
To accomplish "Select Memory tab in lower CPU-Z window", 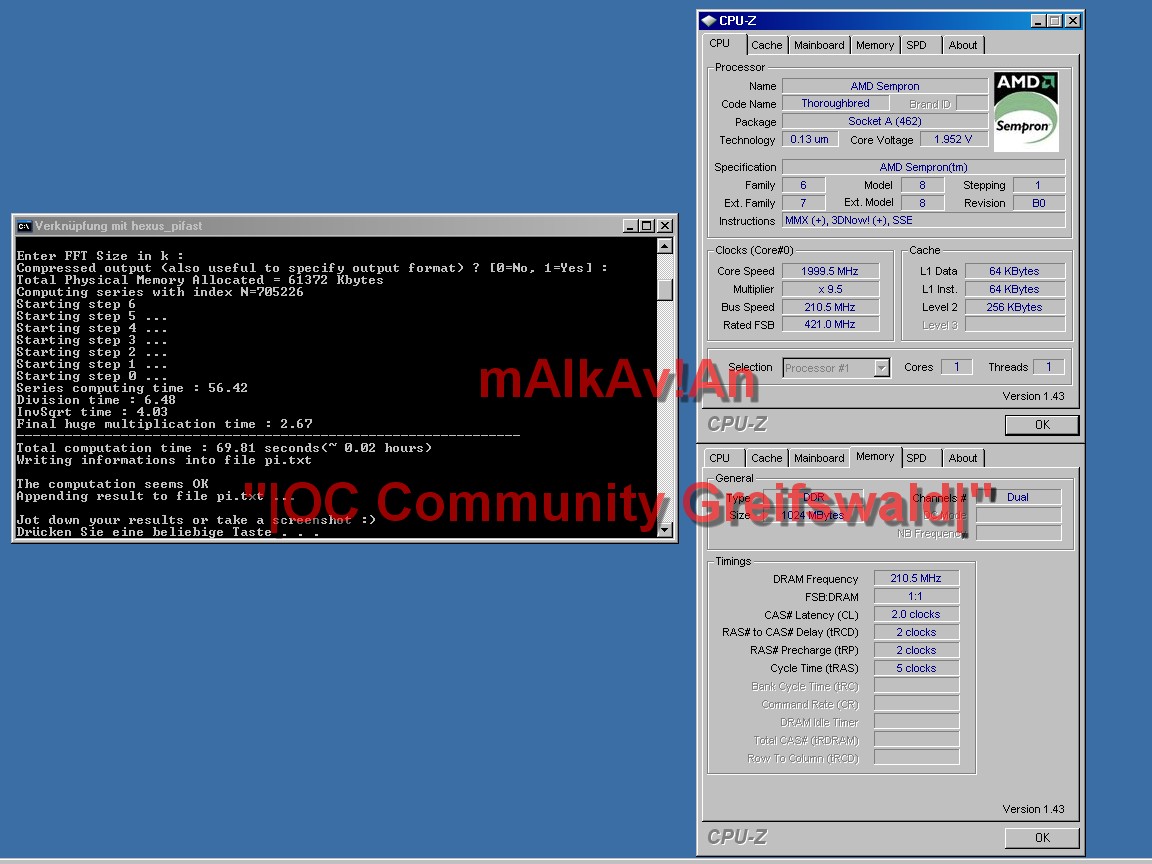I will click(875, 456).
